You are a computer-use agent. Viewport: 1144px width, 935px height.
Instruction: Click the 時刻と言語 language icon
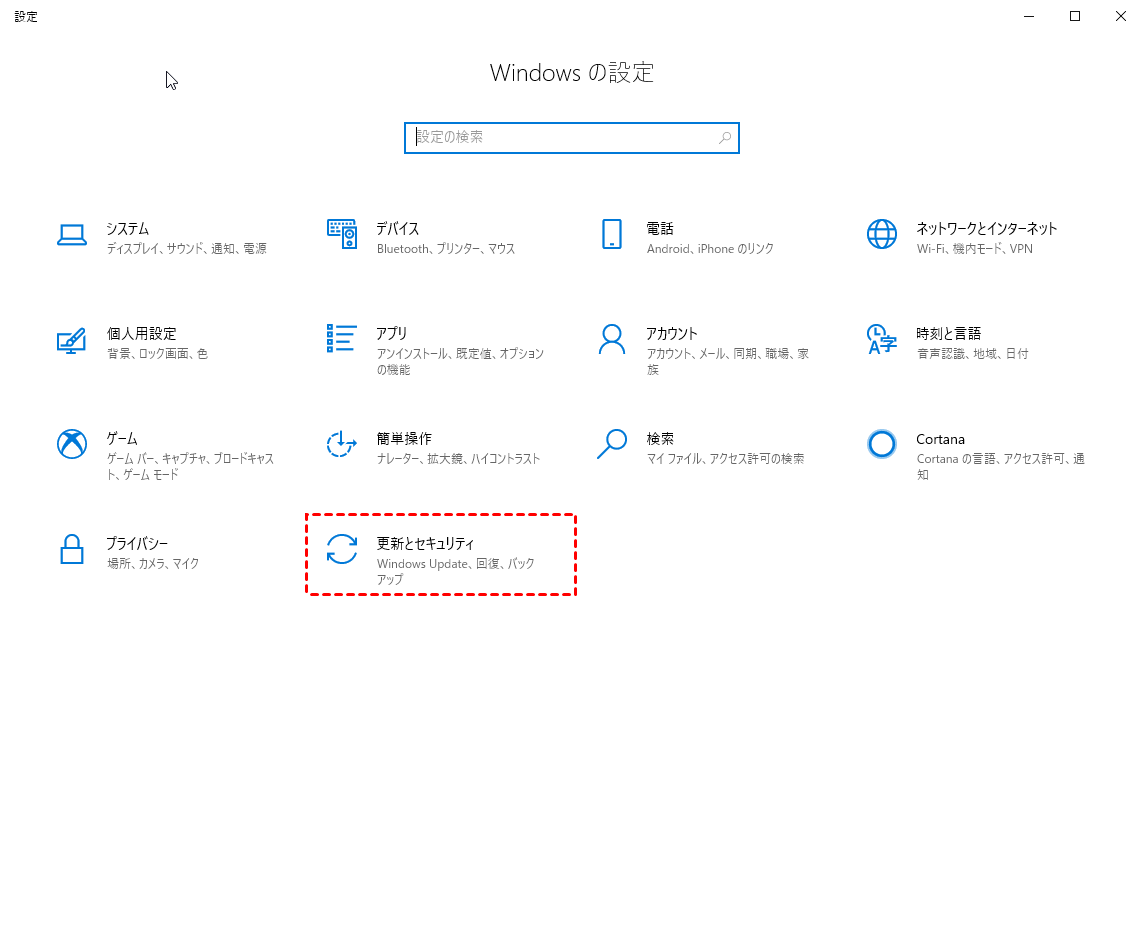tap(881, 339)
